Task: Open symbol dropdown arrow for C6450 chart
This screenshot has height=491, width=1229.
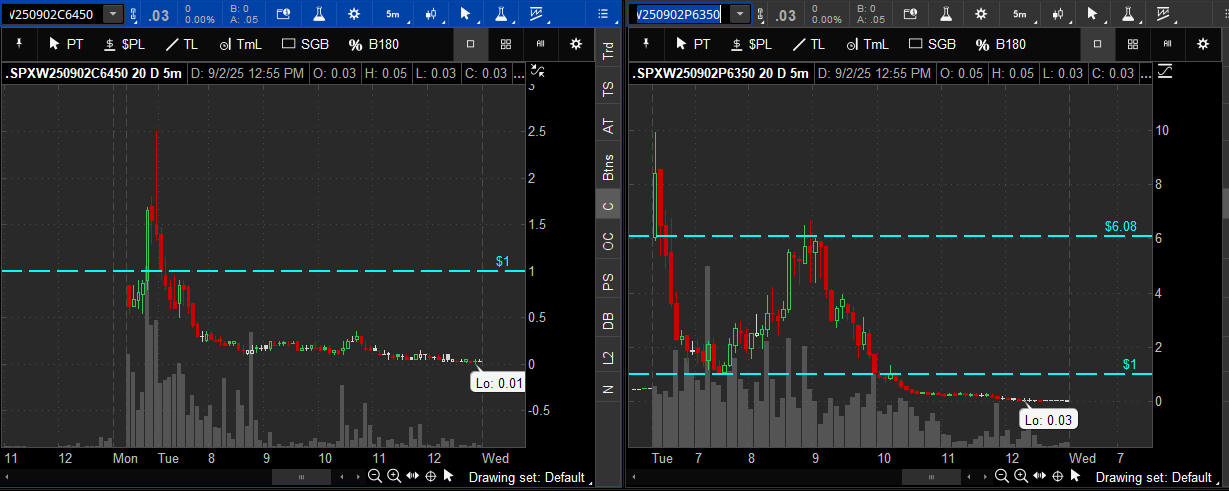Action: pos(113,14)
